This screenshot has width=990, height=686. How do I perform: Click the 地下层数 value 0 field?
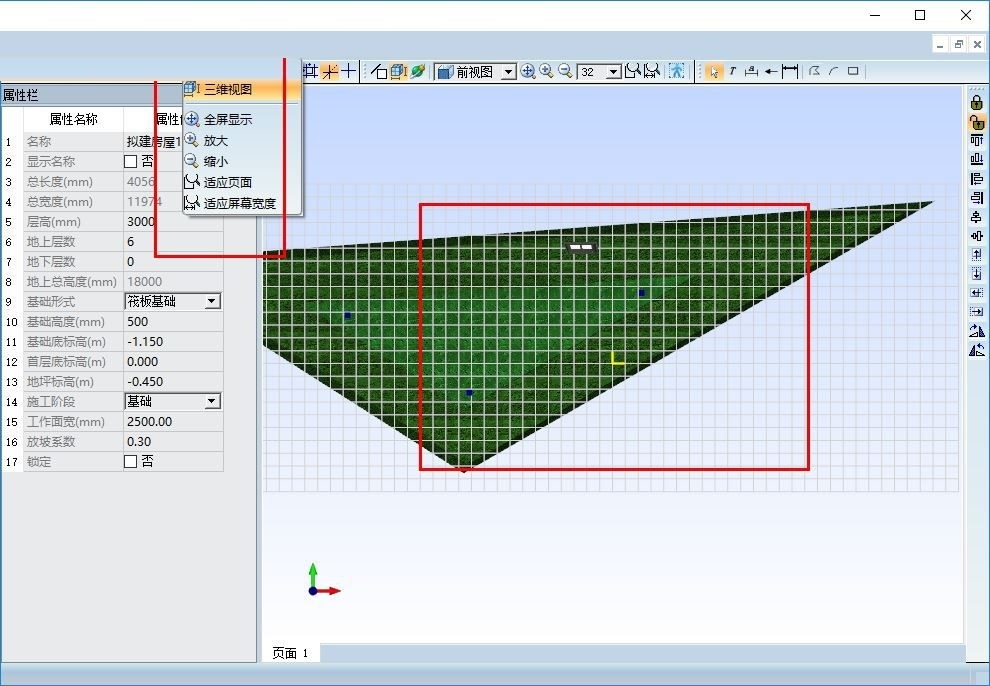coord(173,262)
